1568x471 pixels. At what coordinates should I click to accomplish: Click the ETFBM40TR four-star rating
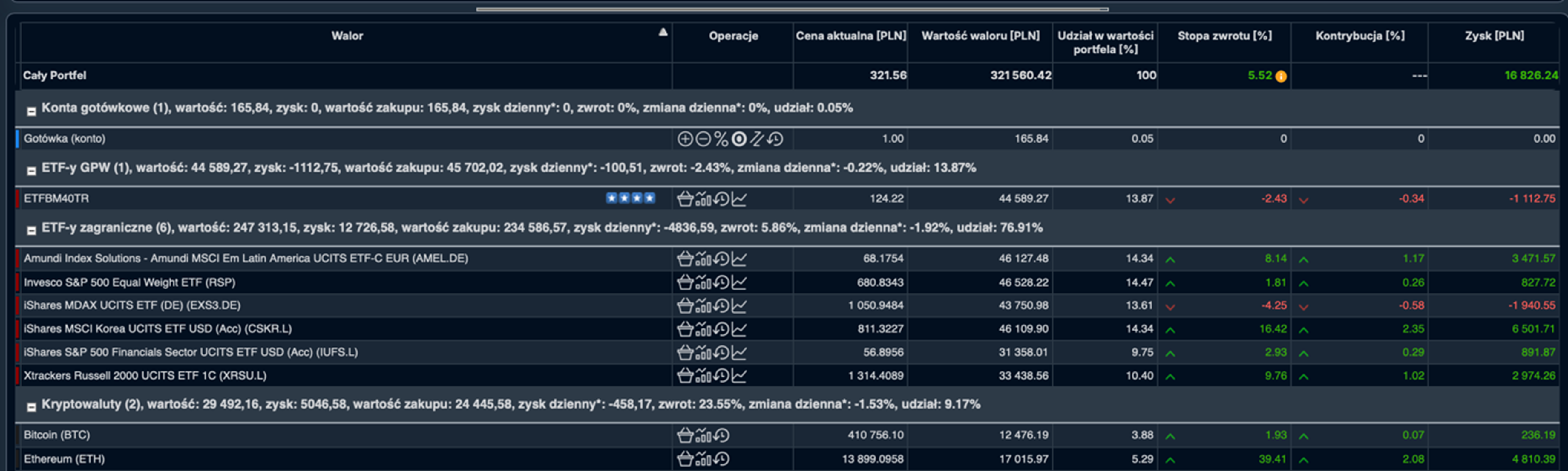coord(630,198)
